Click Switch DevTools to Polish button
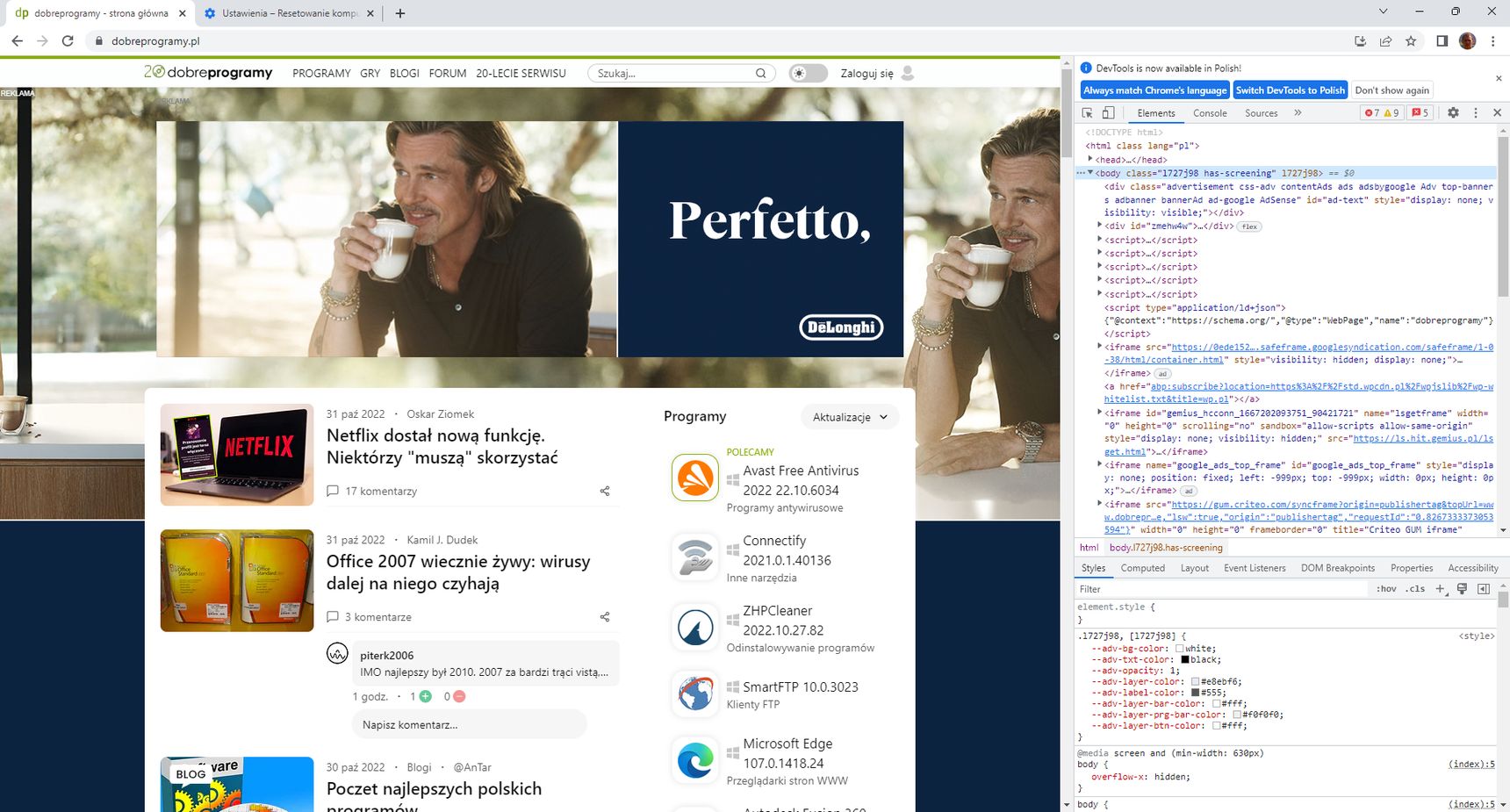This screenshot has height=812, width=1510. coord(1290,90)
